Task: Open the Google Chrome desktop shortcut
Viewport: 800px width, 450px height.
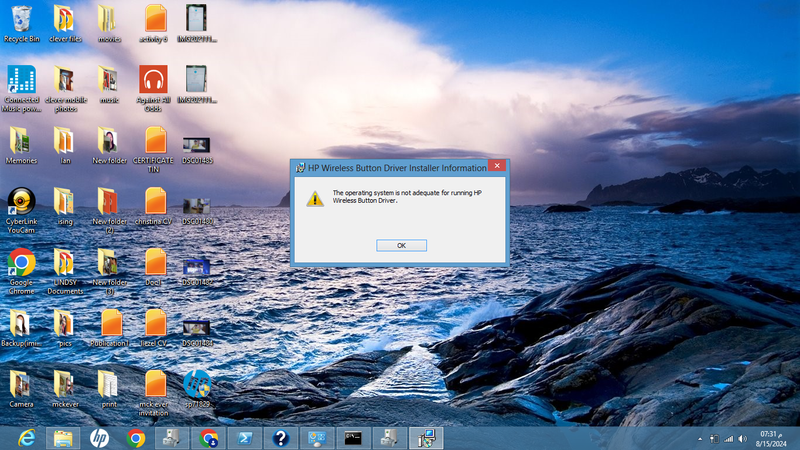Action: click(x=21, y=271)
